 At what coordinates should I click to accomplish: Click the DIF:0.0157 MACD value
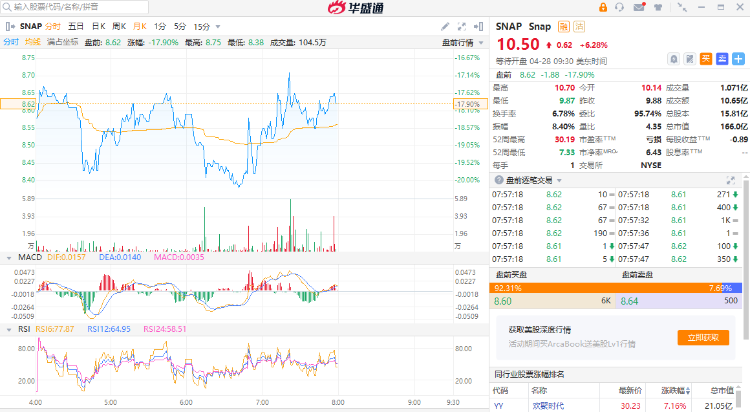click(x=66, y=257)
